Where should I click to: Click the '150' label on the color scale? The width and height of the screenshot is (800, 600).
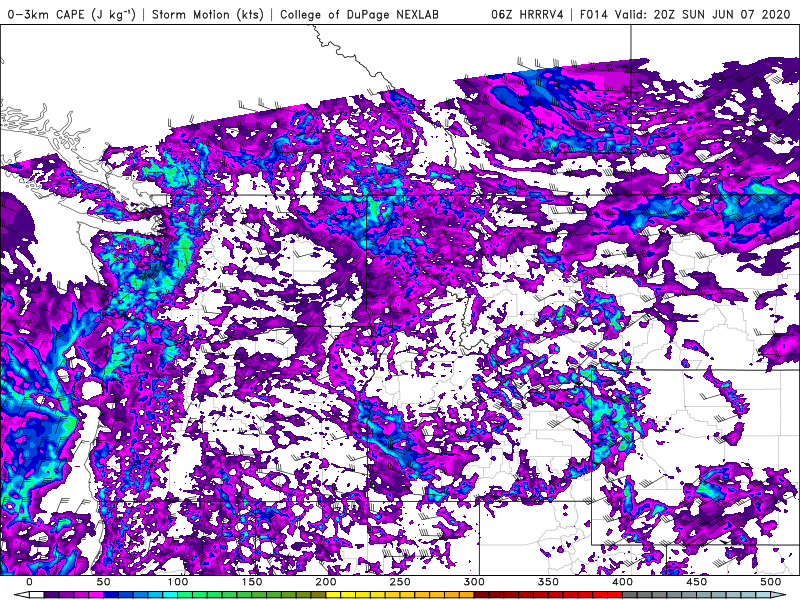coord(252,582)
